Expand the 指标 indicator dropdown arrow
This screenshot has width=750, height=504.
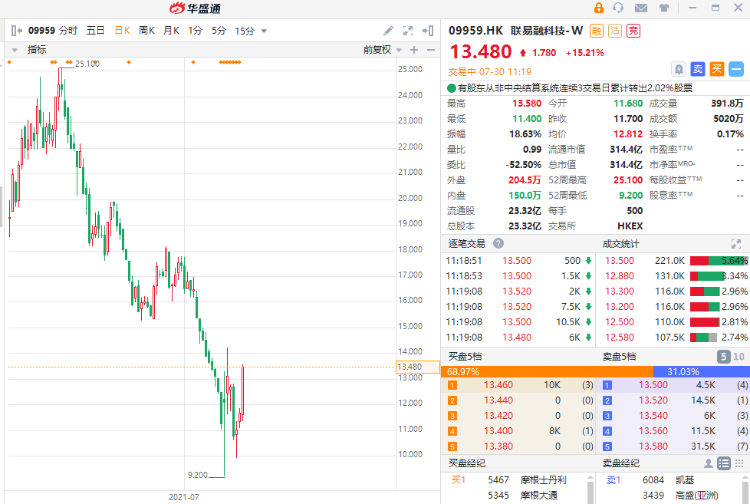15,50
